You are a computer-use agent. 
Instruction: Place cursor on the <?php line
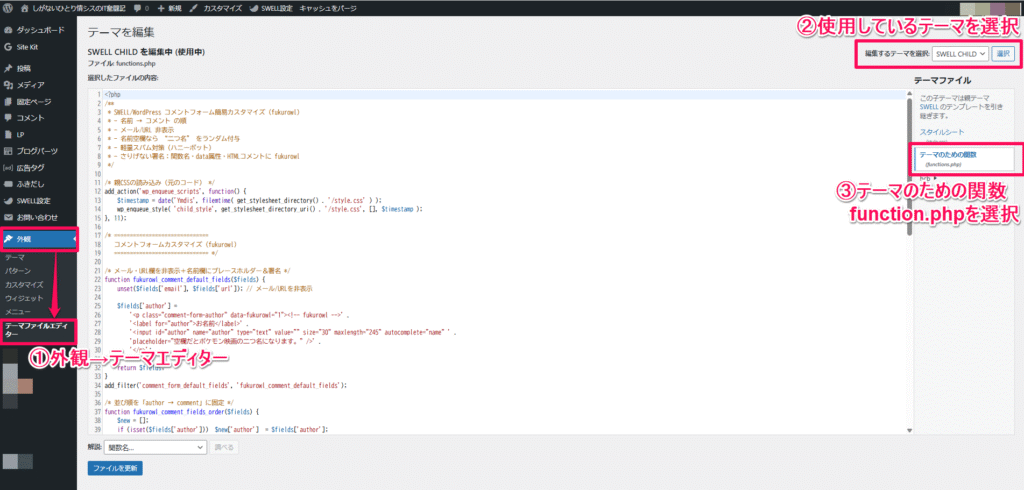(x=112, y=95)
